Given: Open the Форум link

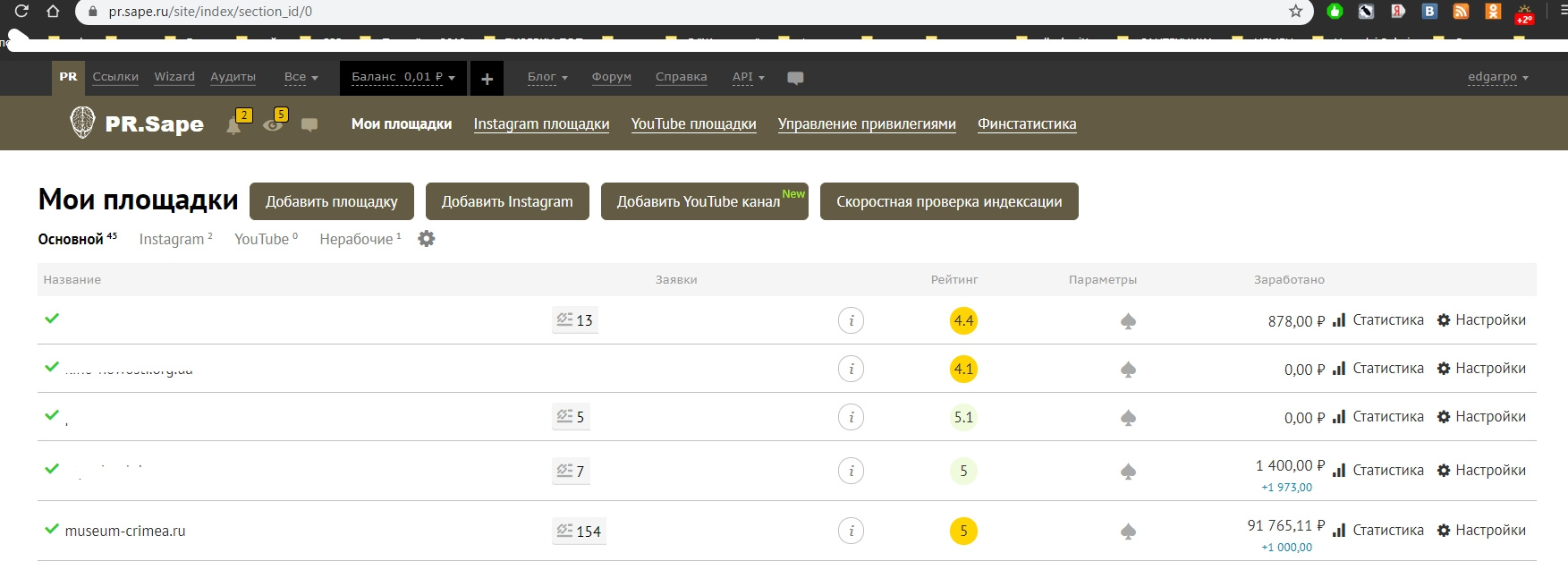Looking at the screenshot, I should click(612, 77).
